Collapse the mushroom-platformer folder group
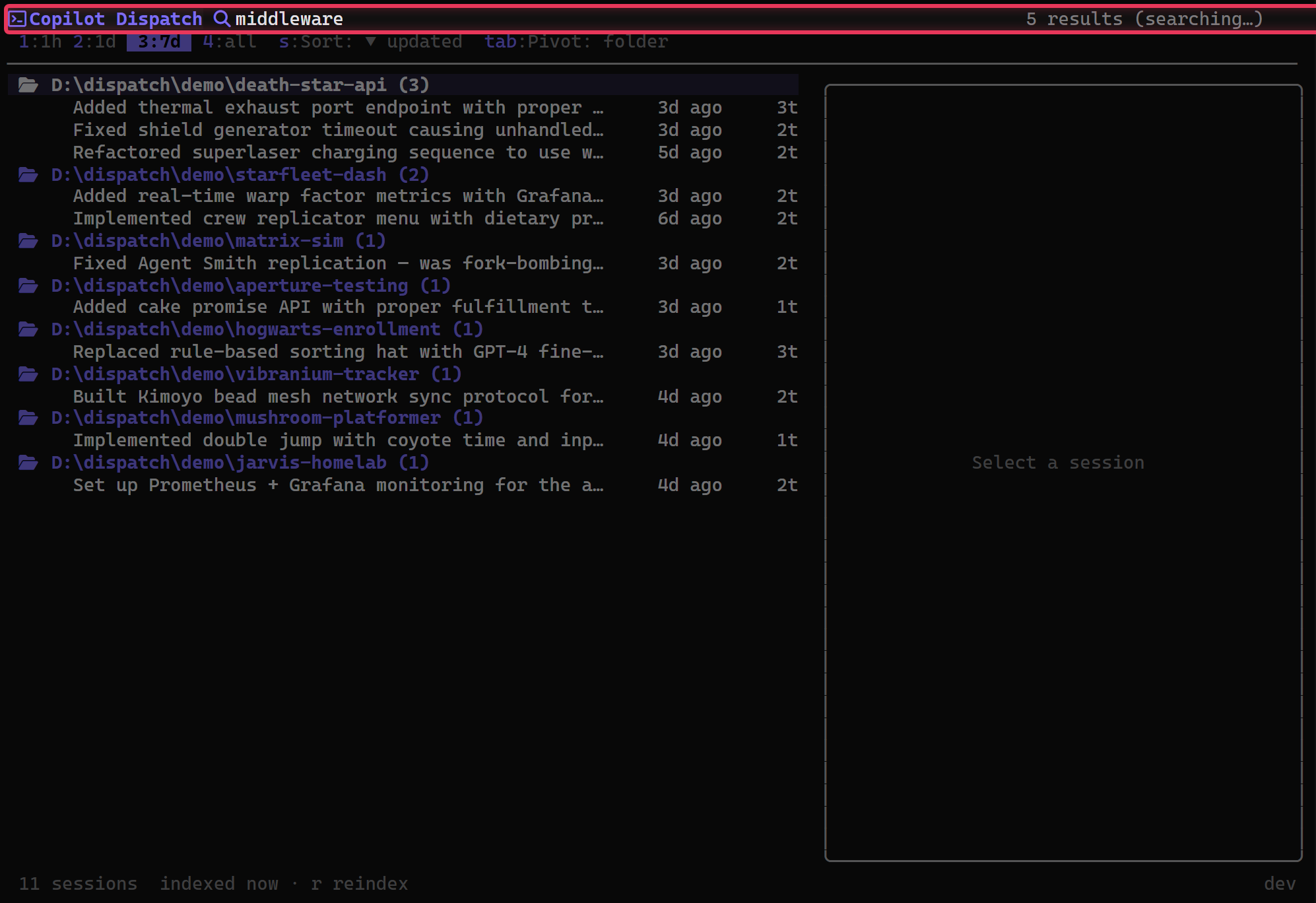Viewport: 1316px width, 903px height. [267, 417]
